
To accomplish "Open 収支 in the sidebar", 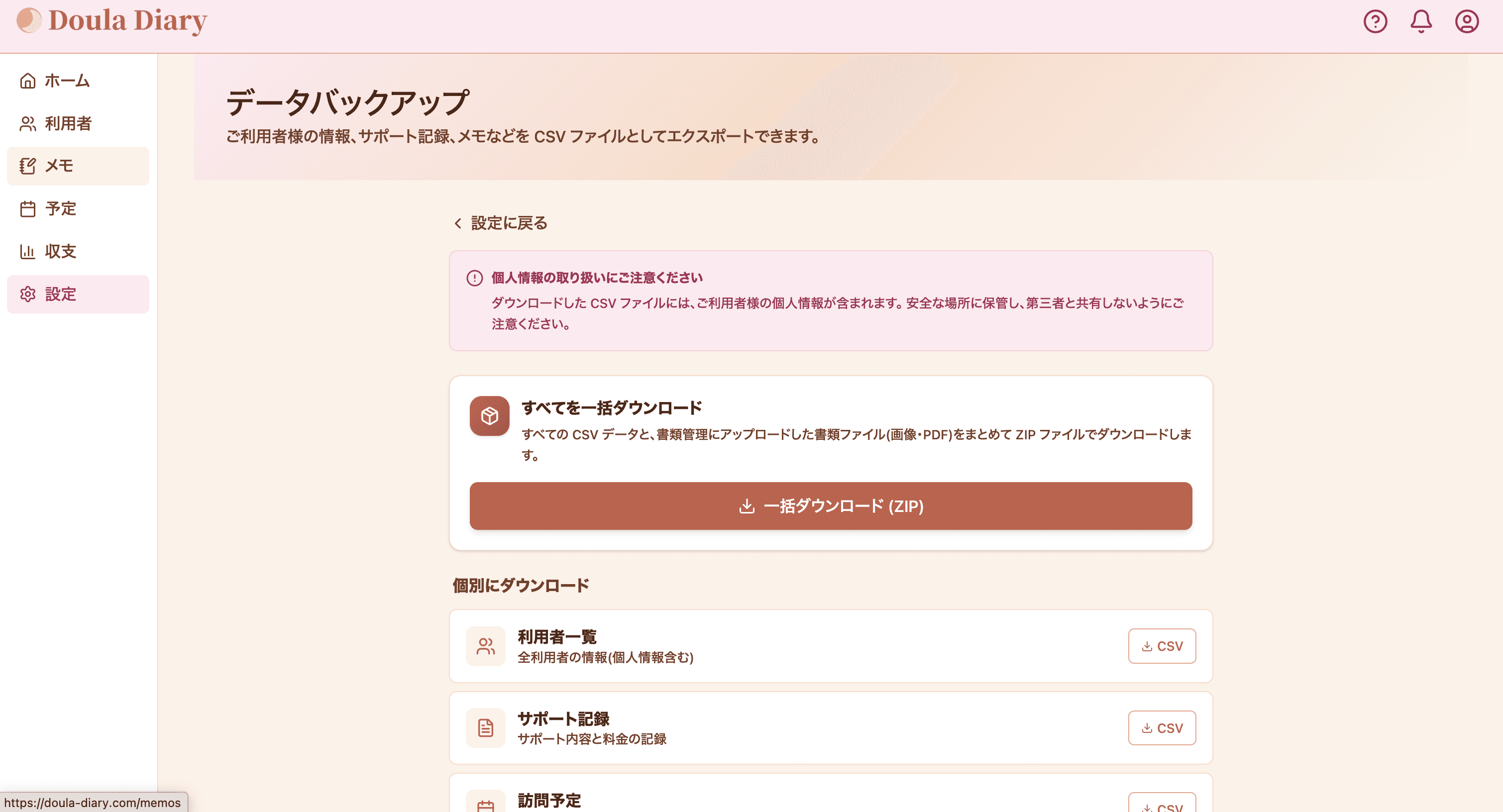I will click(78, 251).
